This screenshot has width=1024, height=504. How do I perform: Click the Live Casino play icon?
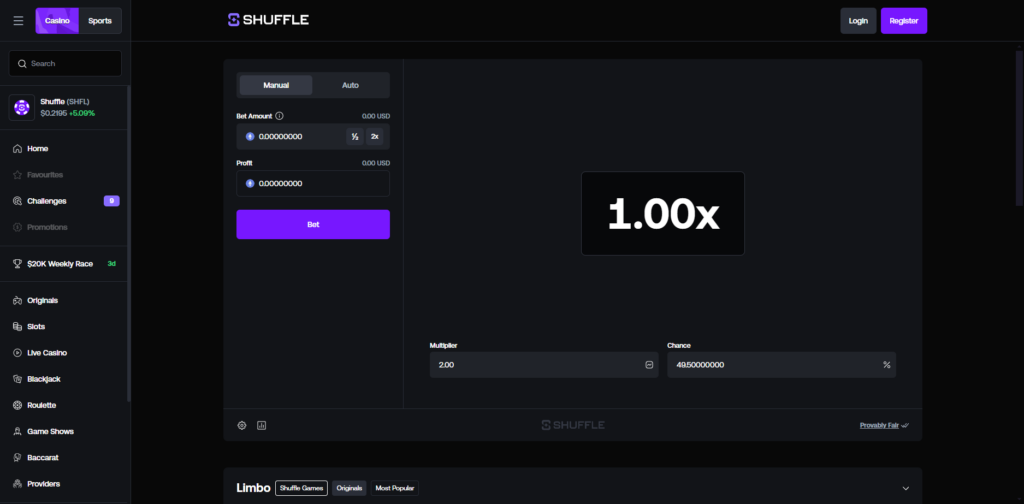coord(18,353)
